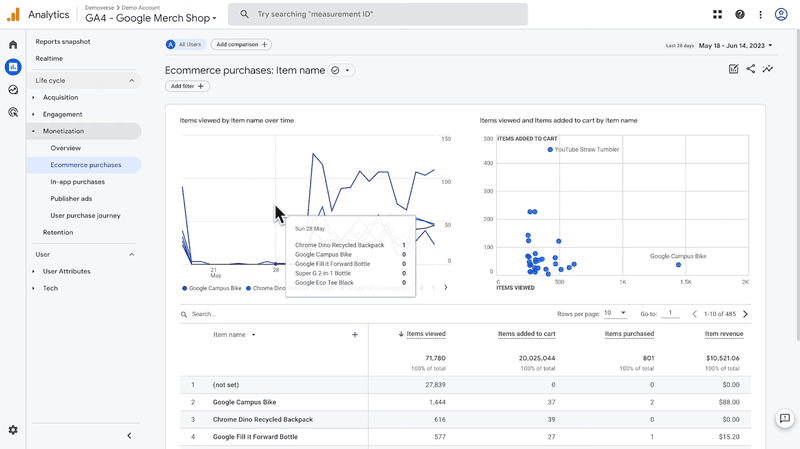800x449 pixels.
Task: Open the Google apps grid icon
Action: pos(717,15)
